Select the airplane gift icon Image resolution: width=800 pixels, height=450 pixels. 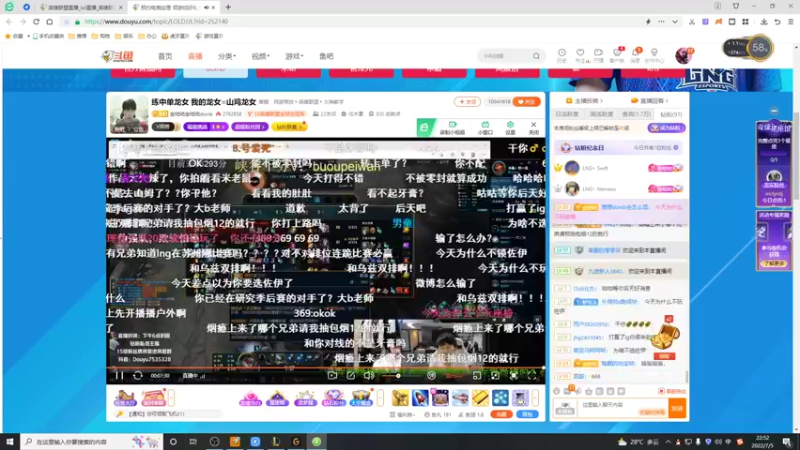pyautogui.click(x=460, y=397)
